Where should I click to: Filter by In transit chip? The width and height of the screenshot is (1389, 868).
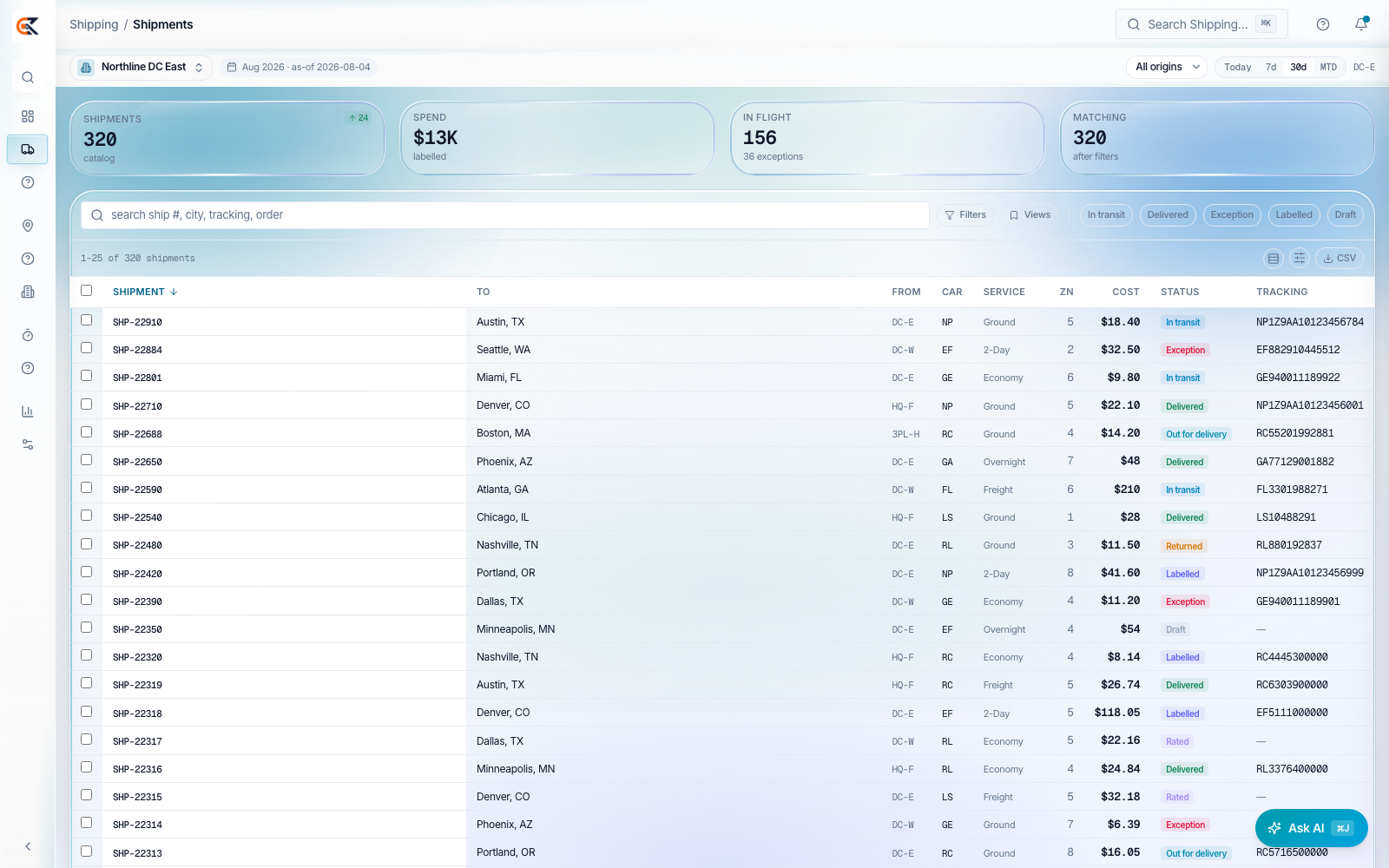tap(1106, 215)
